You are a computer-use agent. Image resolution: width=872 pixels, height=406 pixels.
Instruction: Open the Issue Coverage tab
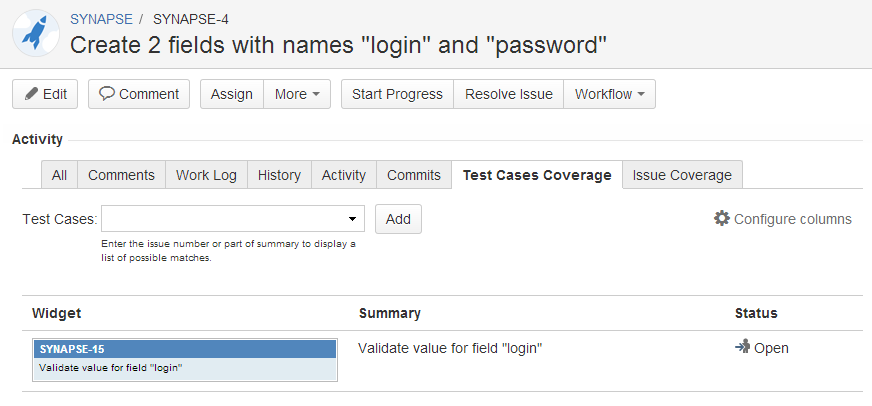[682, 175]
